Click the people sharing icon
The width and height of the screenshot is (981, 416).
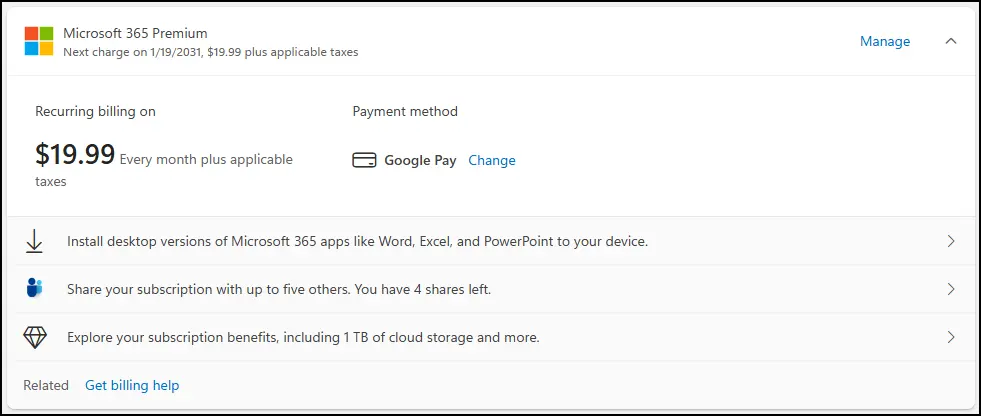(x=34, y=289)
